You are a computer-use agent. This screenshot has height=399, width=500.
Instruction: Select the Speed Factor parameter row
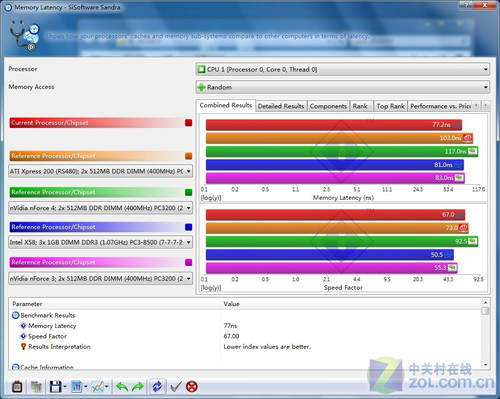pos(247,336)
